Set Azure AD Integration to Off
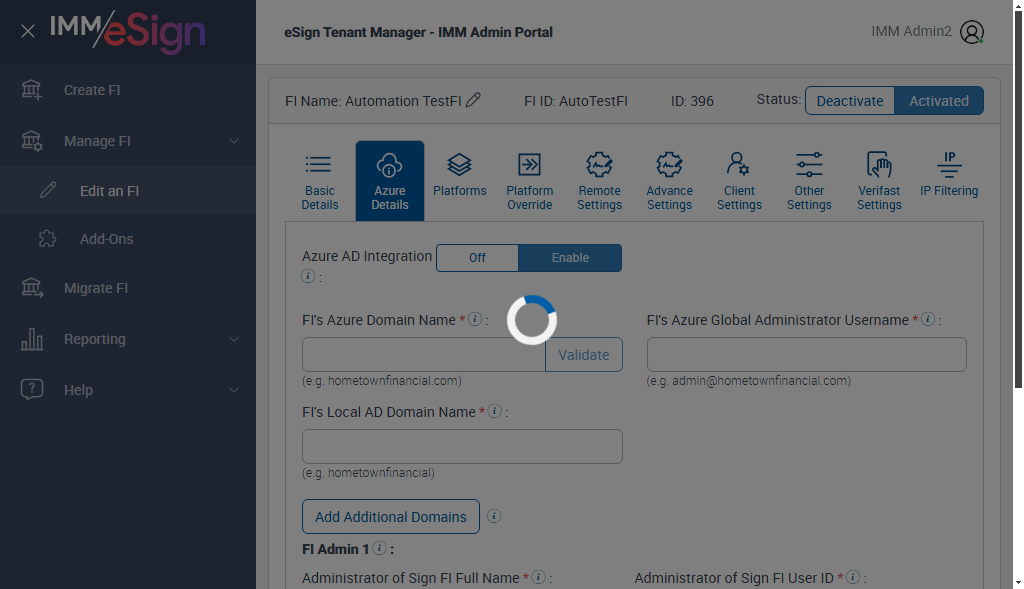 tap(477, 258)
